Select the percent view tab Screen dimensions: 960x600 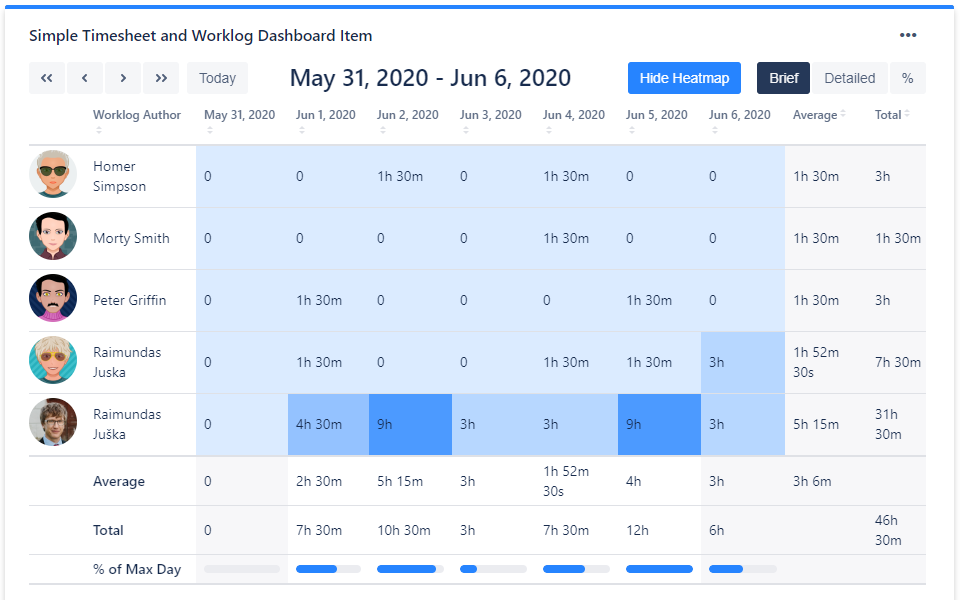(x=908, y=78)
